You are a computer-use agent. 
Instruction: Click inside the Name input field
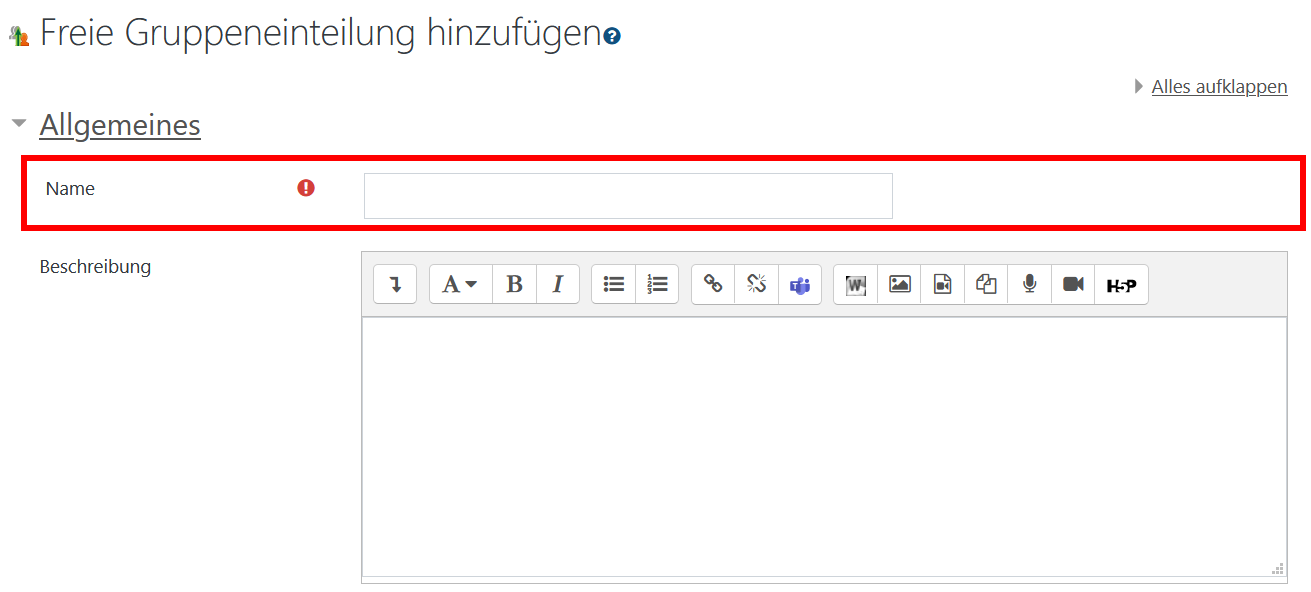click(x=628, y=195)
